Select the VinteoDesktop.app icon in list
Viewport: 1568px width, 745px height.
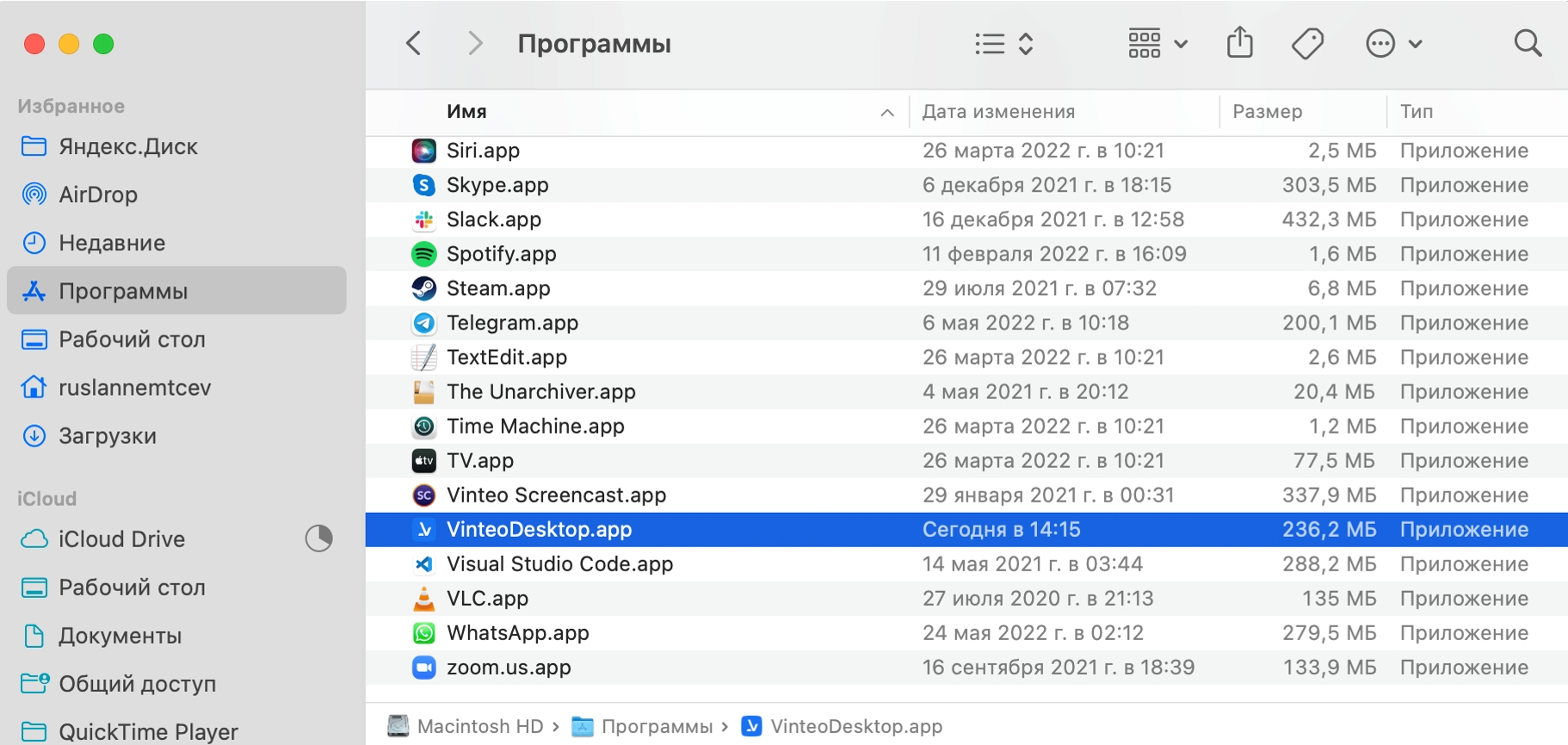(x=424, y=529)
